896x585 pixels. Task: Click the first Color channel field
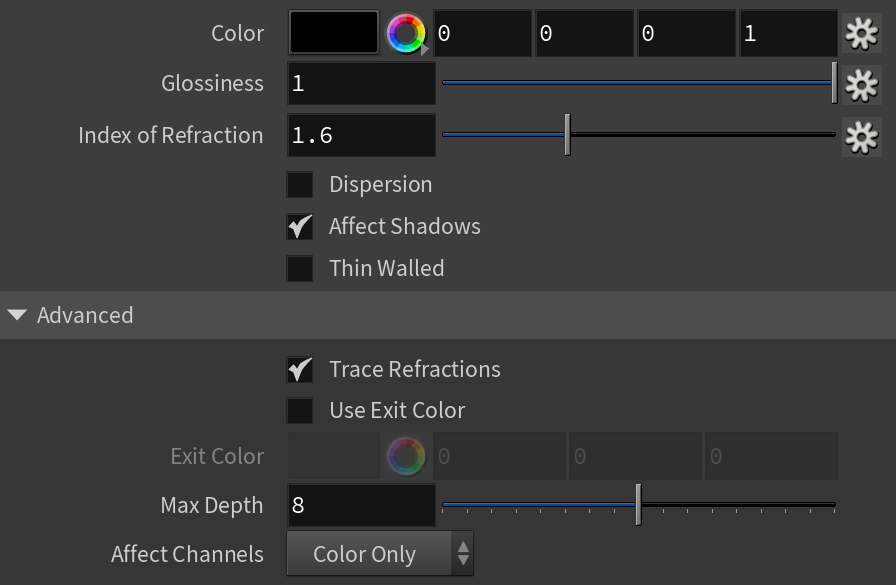point(482,33)
